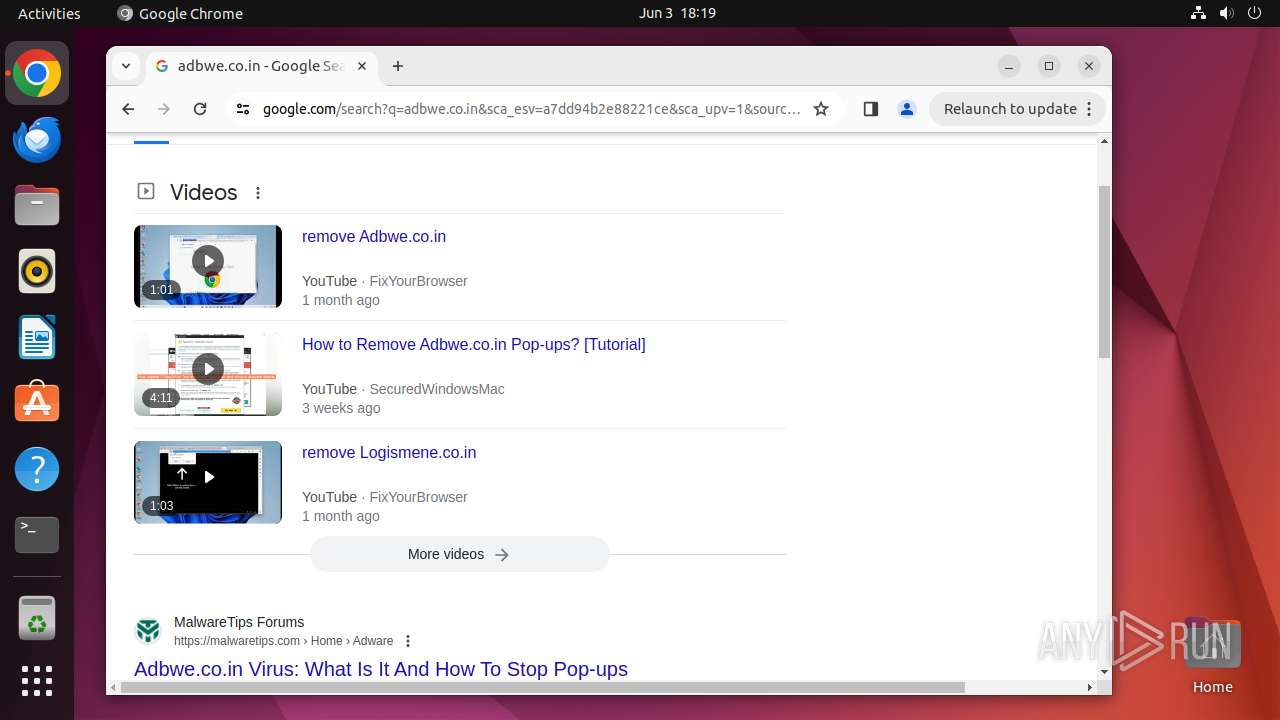Click the horizontal scrollbar thumb
This screenshot has height=720, width=1280.
click(x=544, y=687)
